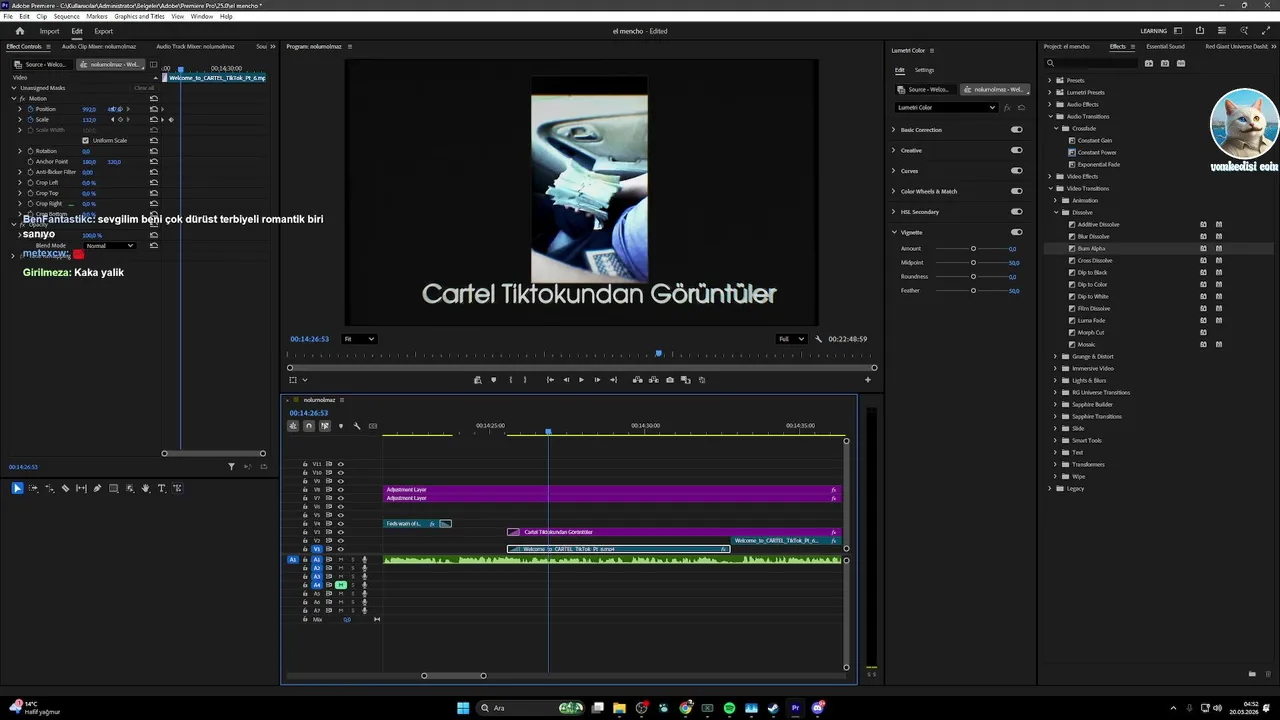Image resolution: width=1280 pixels, height=720 pixels.
Task: Open the Sequence menu
Action: [x=67, y=17]
